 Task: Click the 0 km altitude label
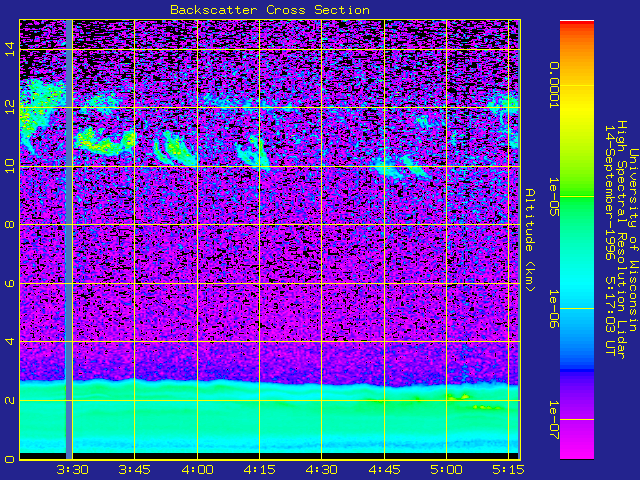(10, 459)
